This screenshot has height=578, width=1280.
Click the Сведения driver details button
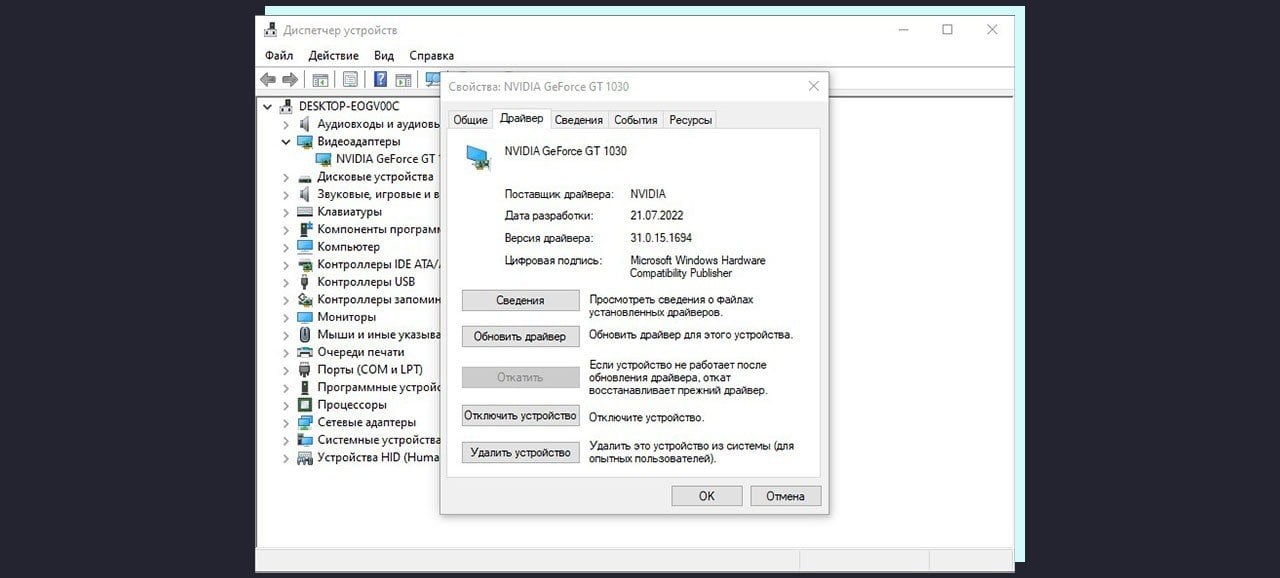pyautogui.click(x=520, y=301)
